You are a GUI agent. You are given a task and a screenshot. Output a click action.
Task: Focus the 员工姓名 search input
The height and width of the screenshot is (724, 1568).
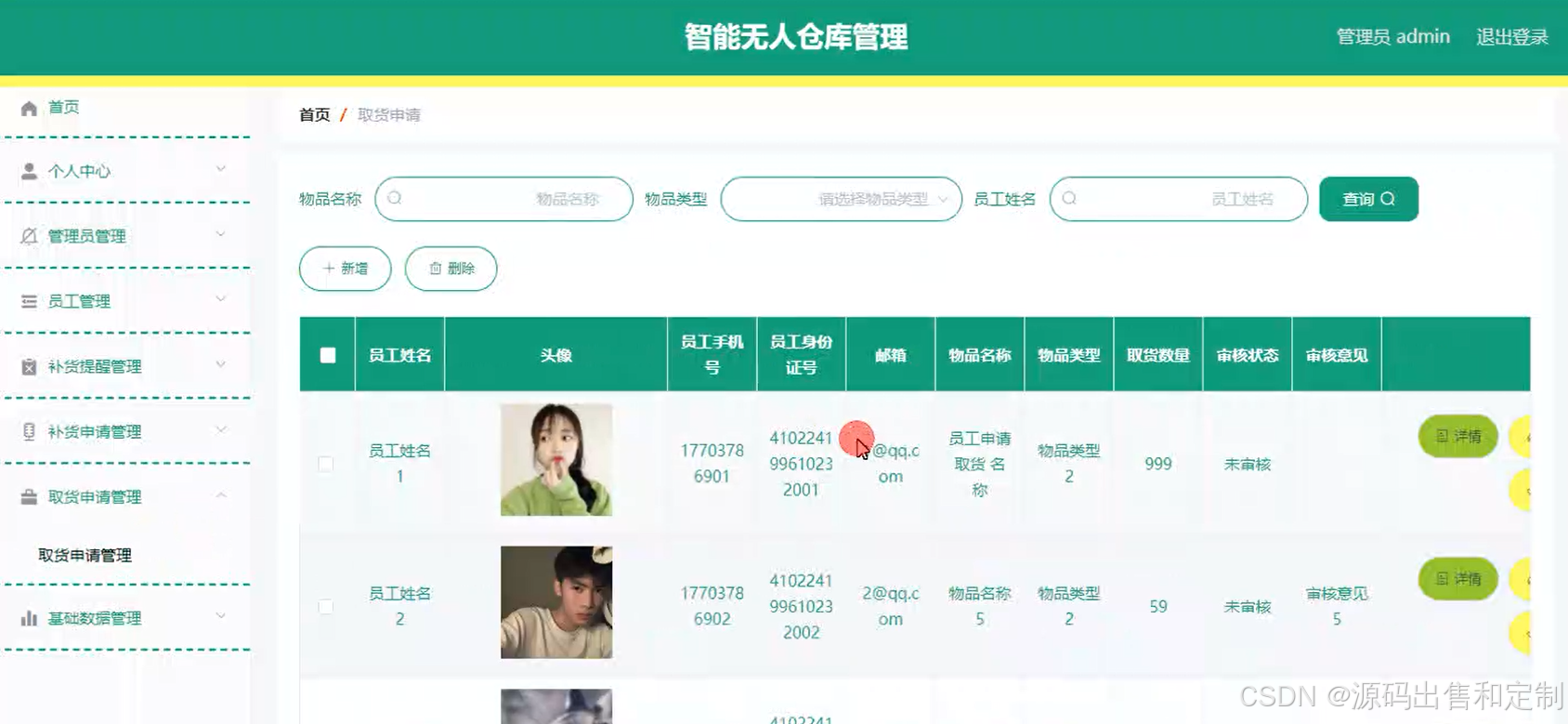point(1178,199)
